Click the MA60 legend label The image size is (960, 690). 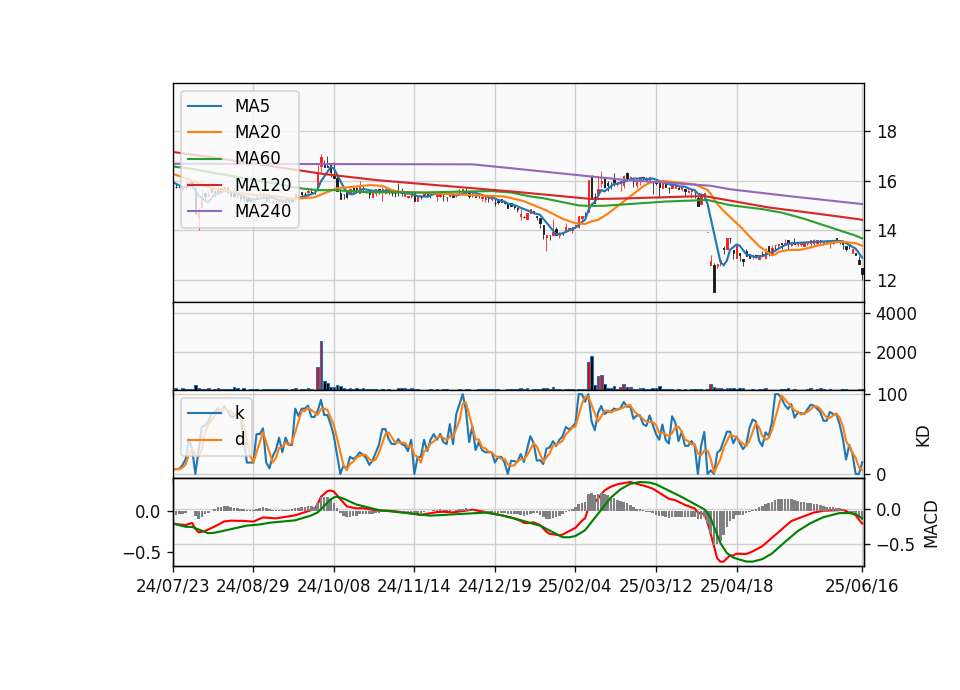click(x=257, y=158)
